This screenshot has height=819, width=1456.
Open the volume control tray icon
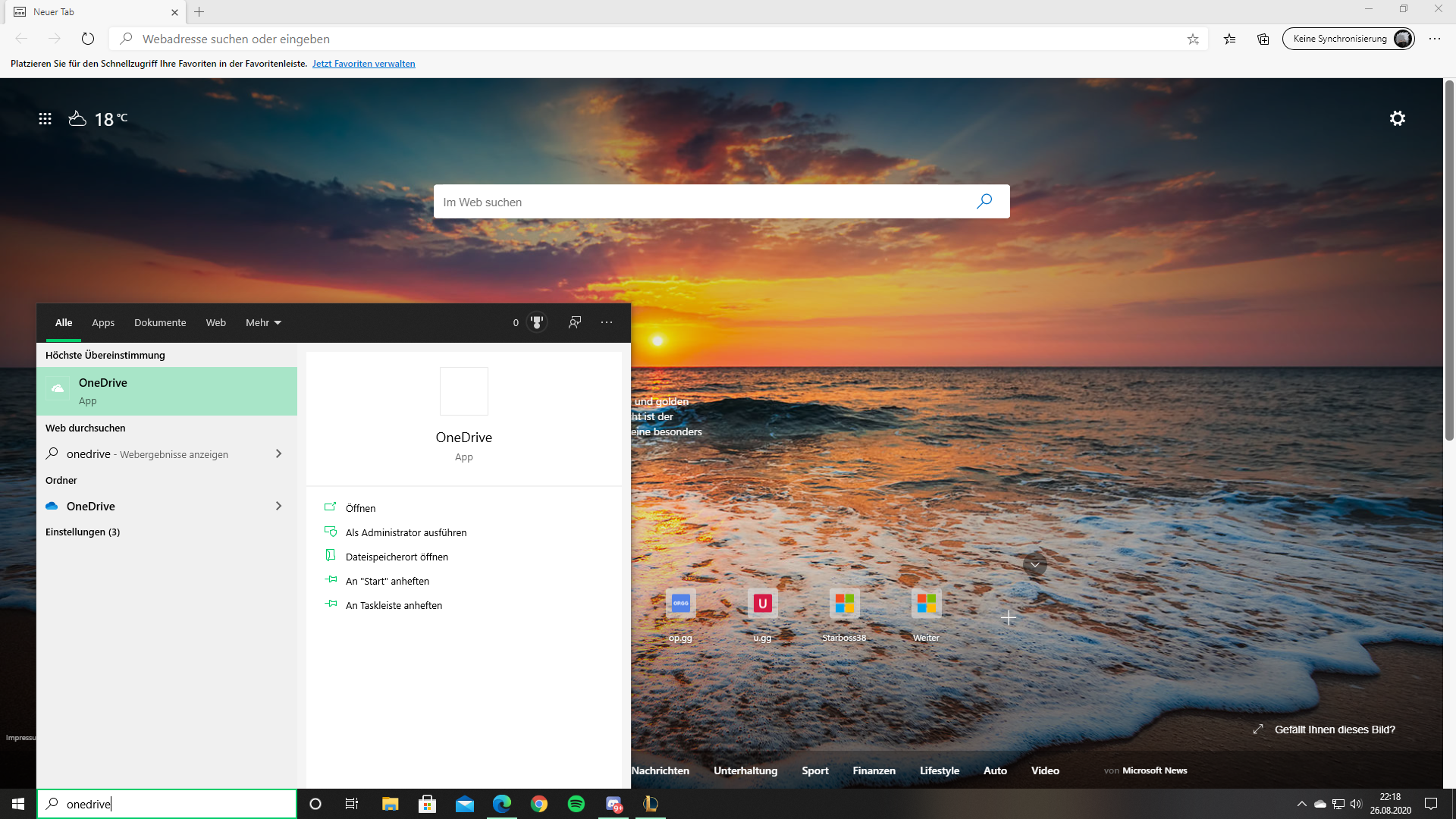(x=1356, y=804)
